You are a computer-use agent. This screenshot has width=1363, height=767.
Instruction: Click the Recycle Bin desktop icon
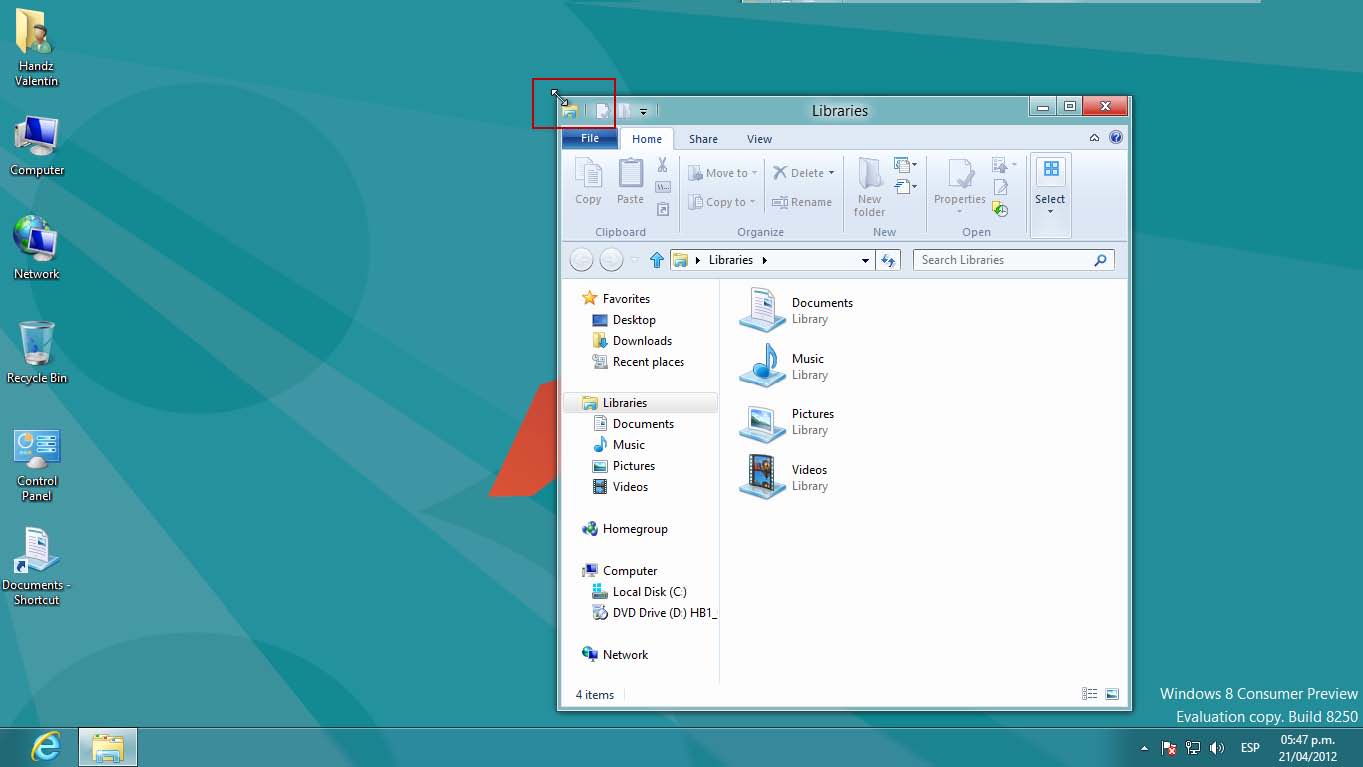37,351
